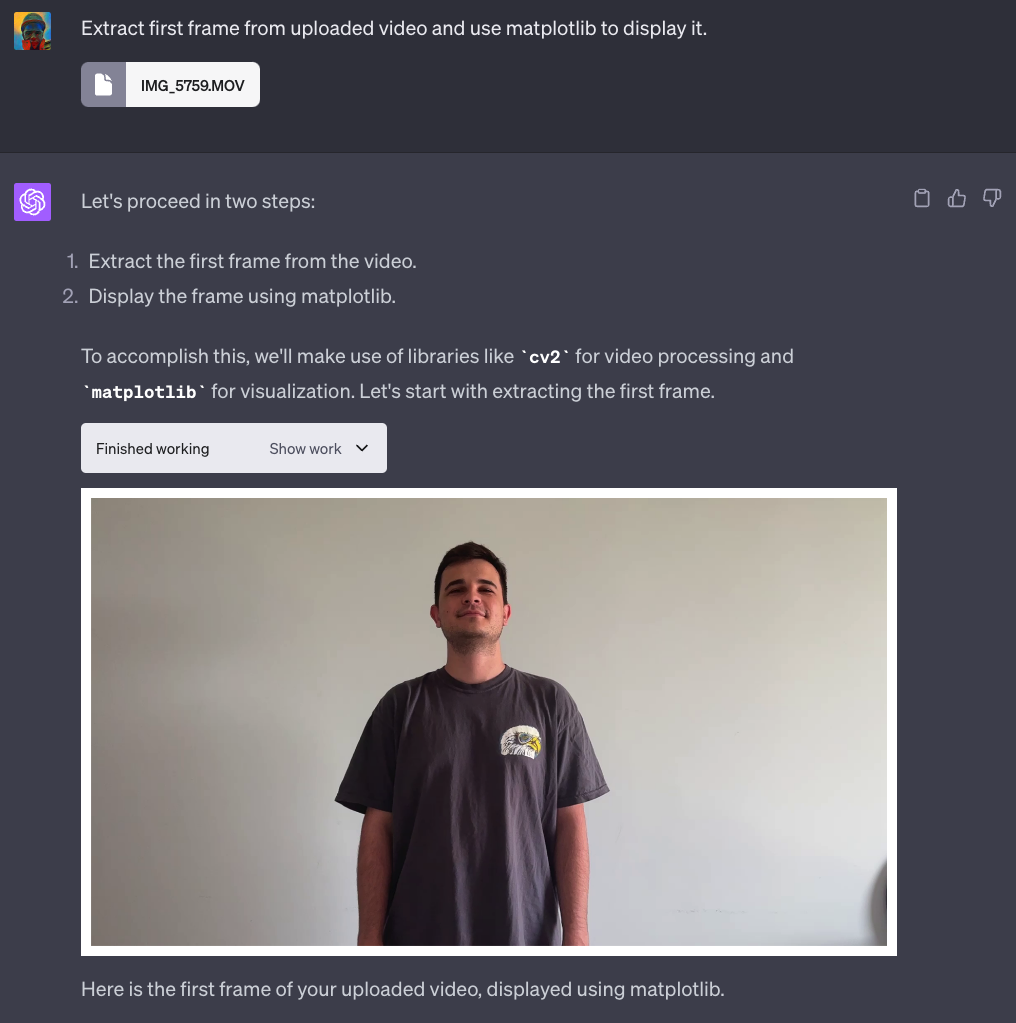This screenshot has width=1016, height=1023.
Task: Click the user prompt about extracting first frame
Action: [x=394, y=28]
